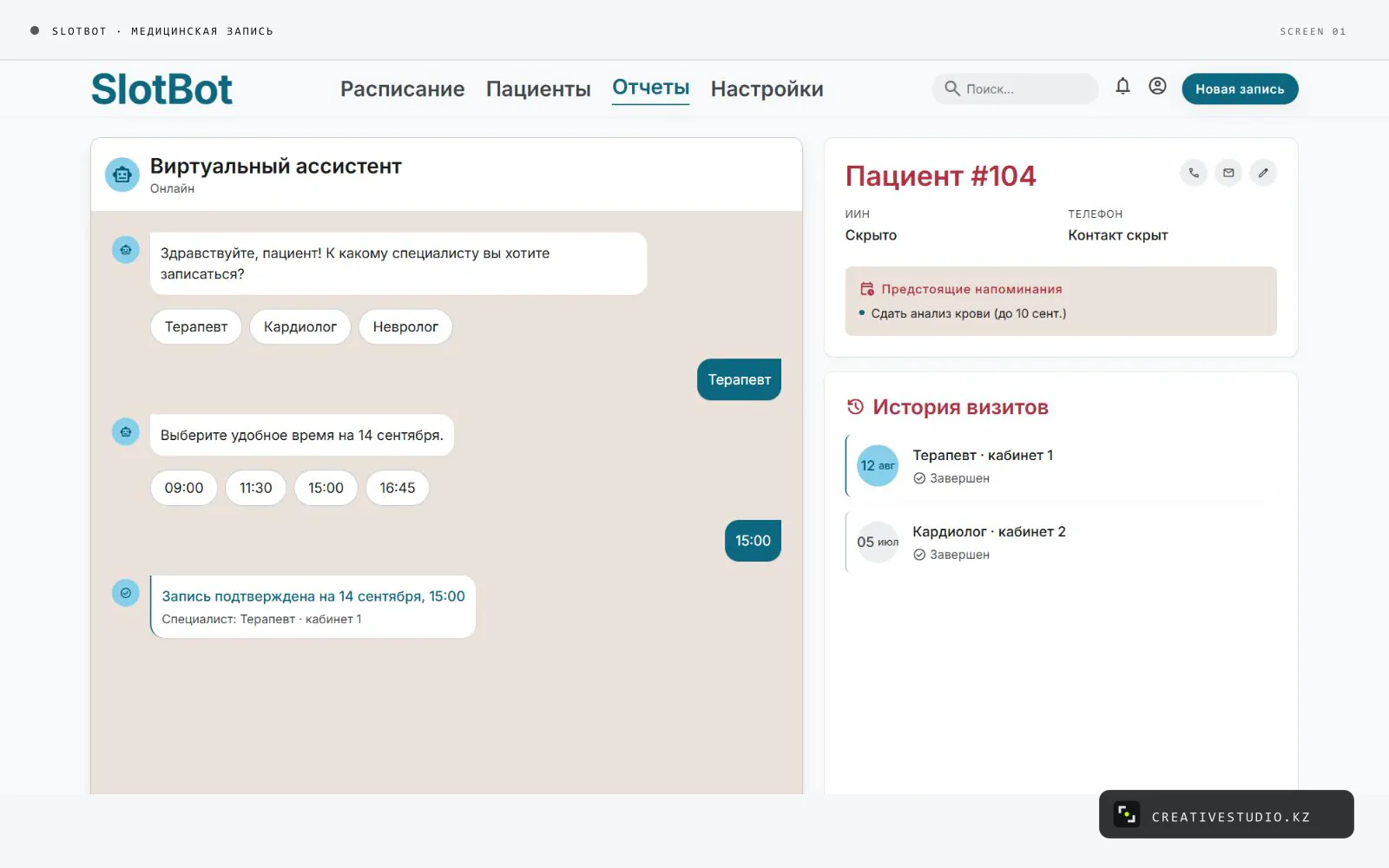
Task: Pick the 09:00 time slot
Action: 184,488
